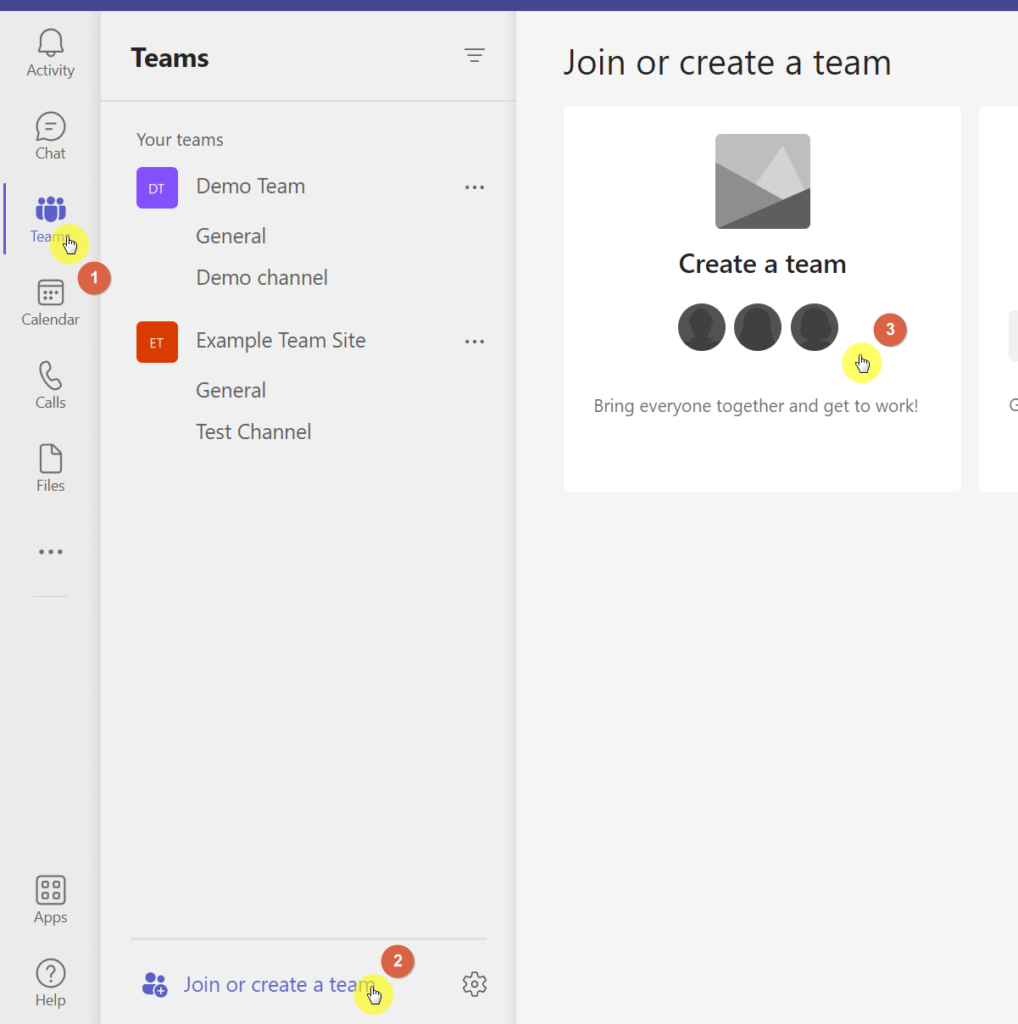
Task: Open more options for Demo Team
Action: pyautogui.click(x=474, y=187)
